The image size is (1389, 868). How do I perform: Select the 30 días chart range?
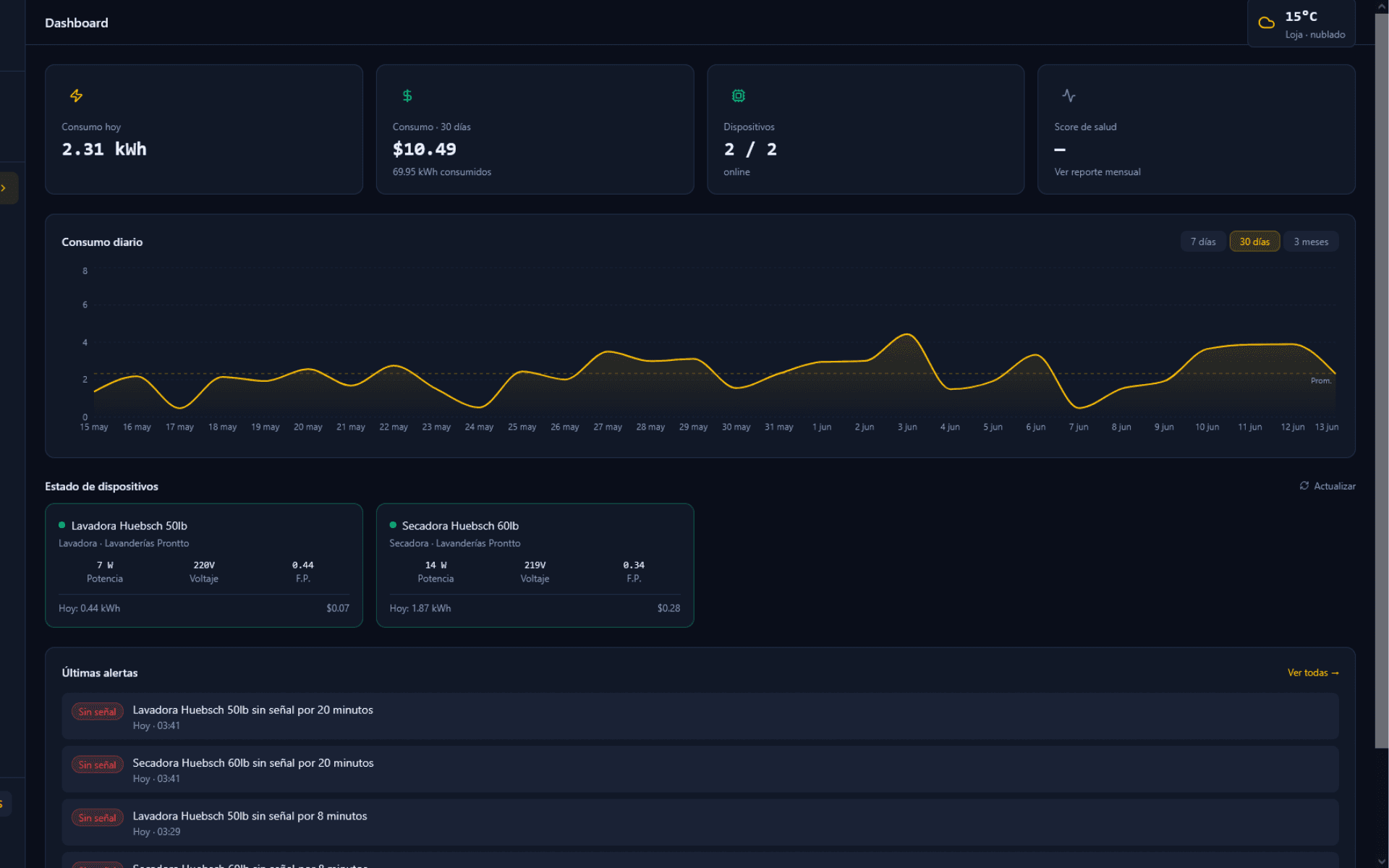pyautogui.click(x=1254, y=242)
